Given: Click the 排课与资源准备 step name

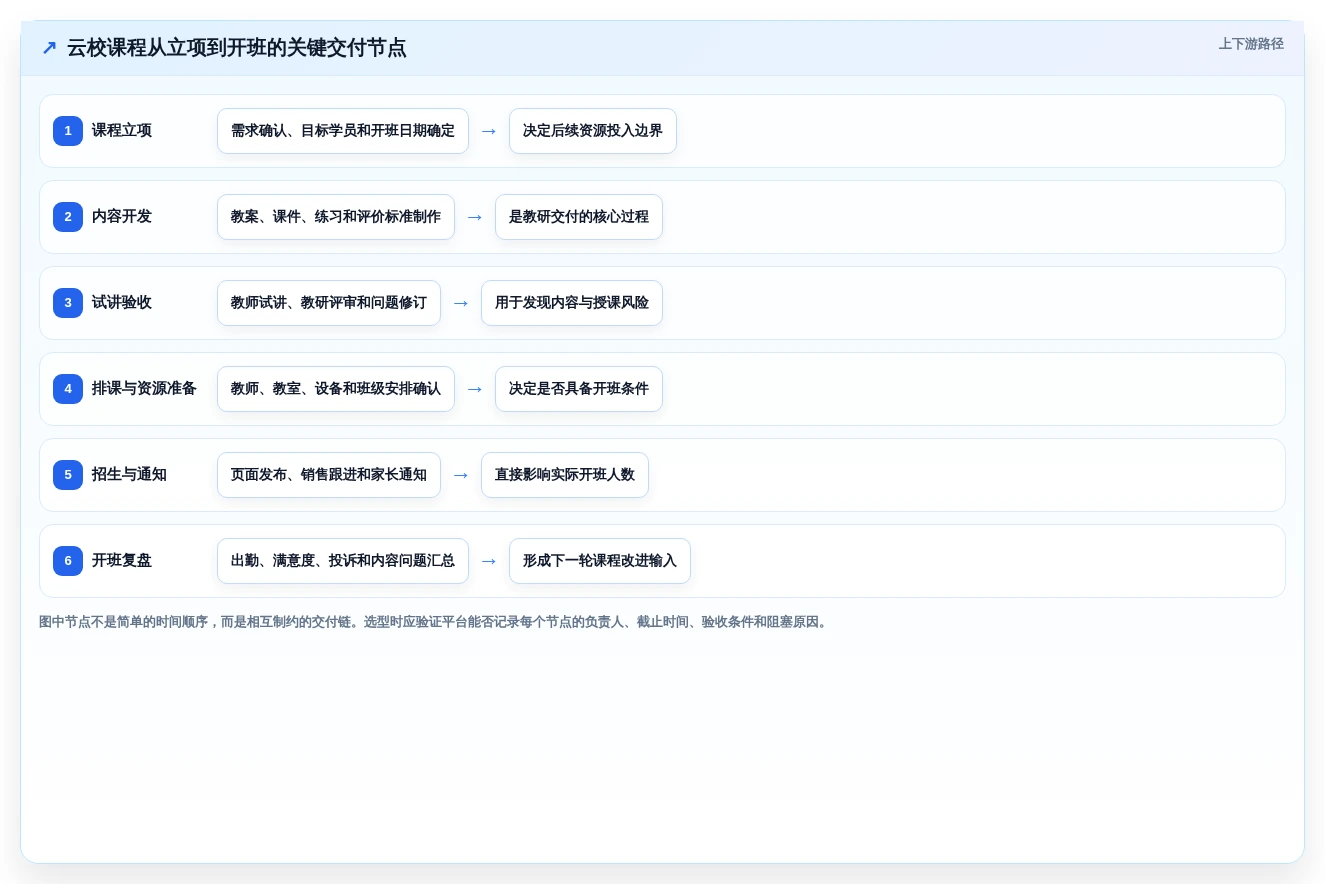Looking at the screenshot, I should tap(144, 389).
